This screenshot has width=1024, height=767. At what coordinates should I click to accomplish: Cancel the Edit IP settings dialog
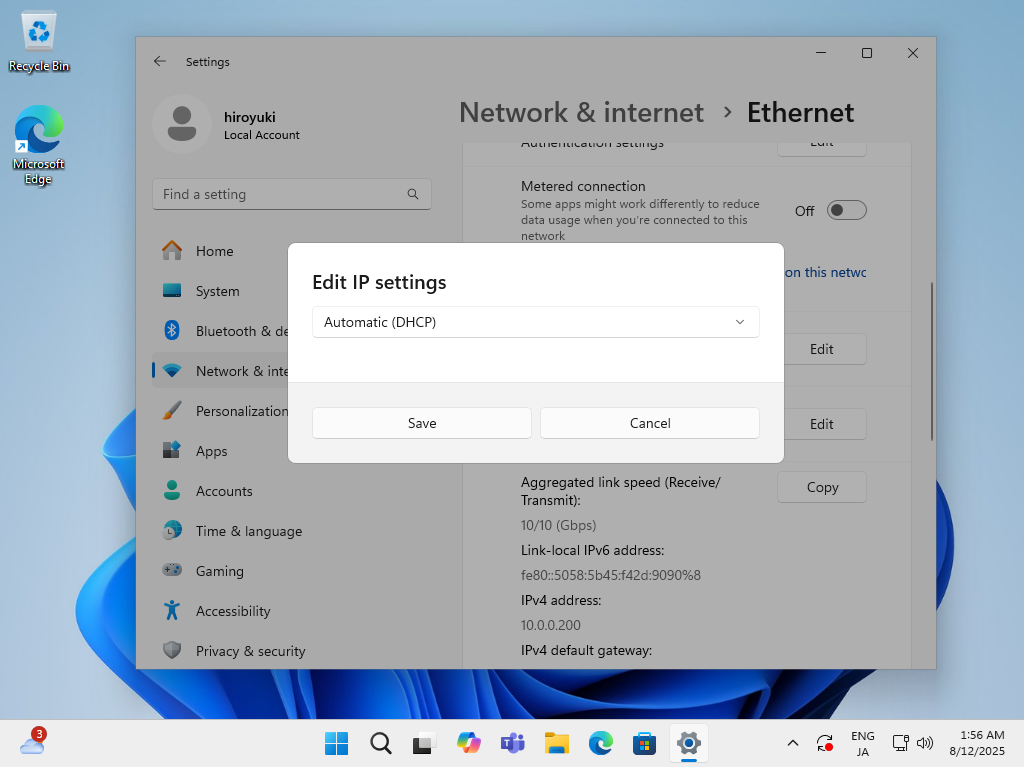(649, 423)
